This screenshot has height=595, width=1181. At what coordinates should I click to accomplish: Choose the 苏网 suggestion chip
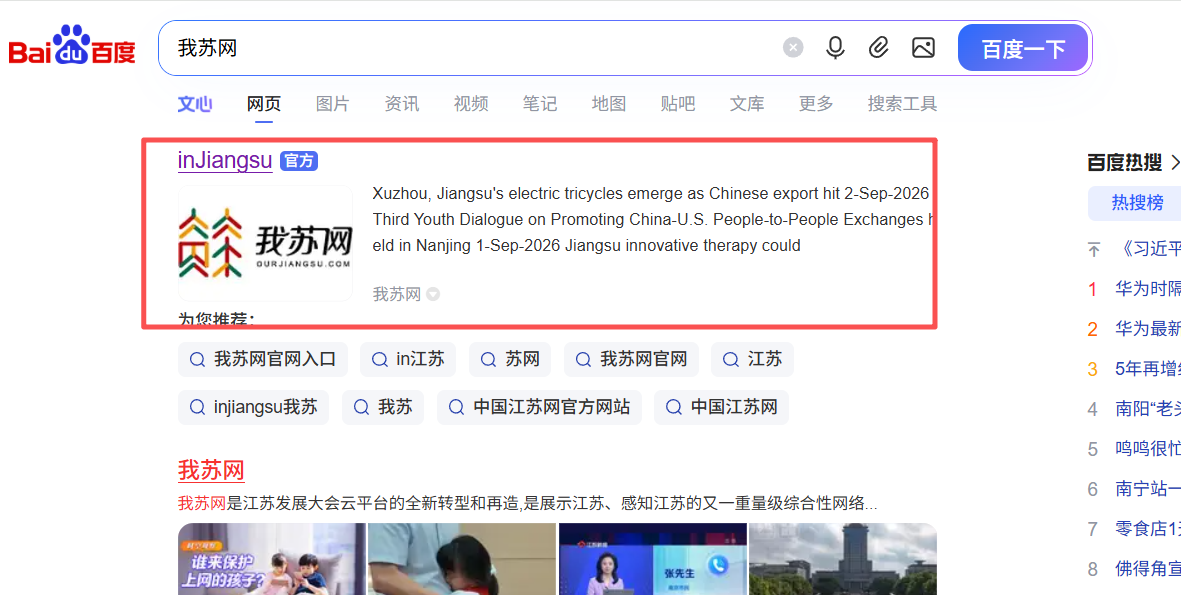click(x=510, y=359)
